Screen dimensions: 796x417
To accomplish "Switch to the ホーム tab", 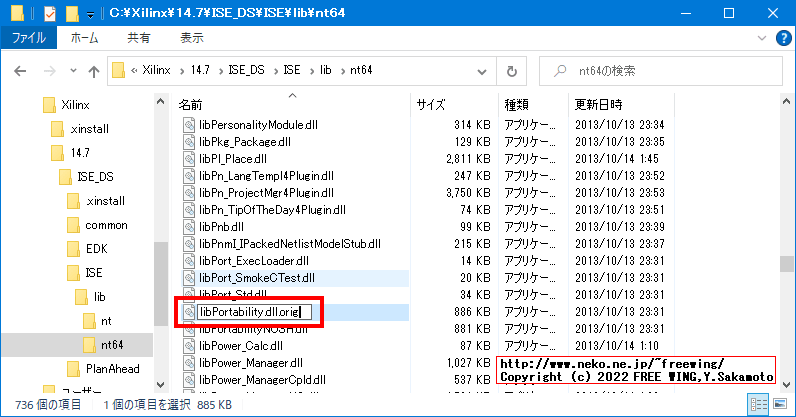I will (84, 38).
